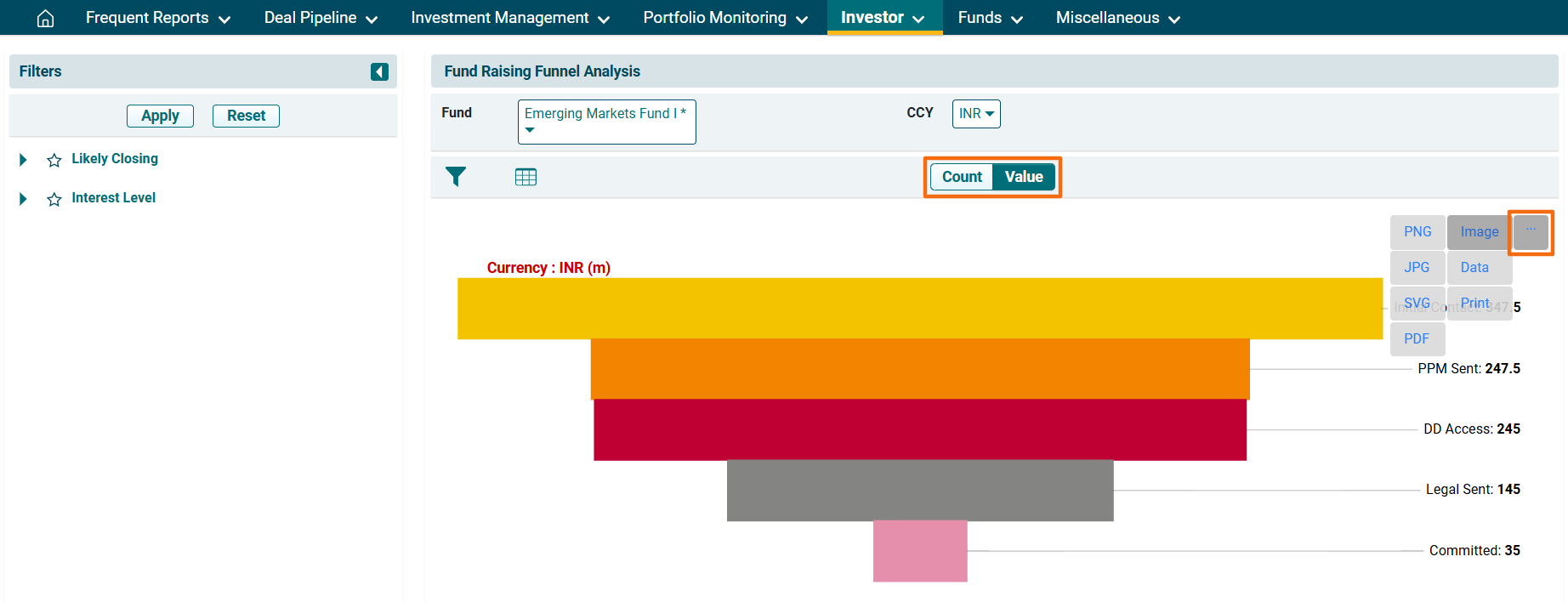Viewport: 1568px width, 602px height.
Task: Collapse the Filters panel with arrow icon
Action: (379, 72)
